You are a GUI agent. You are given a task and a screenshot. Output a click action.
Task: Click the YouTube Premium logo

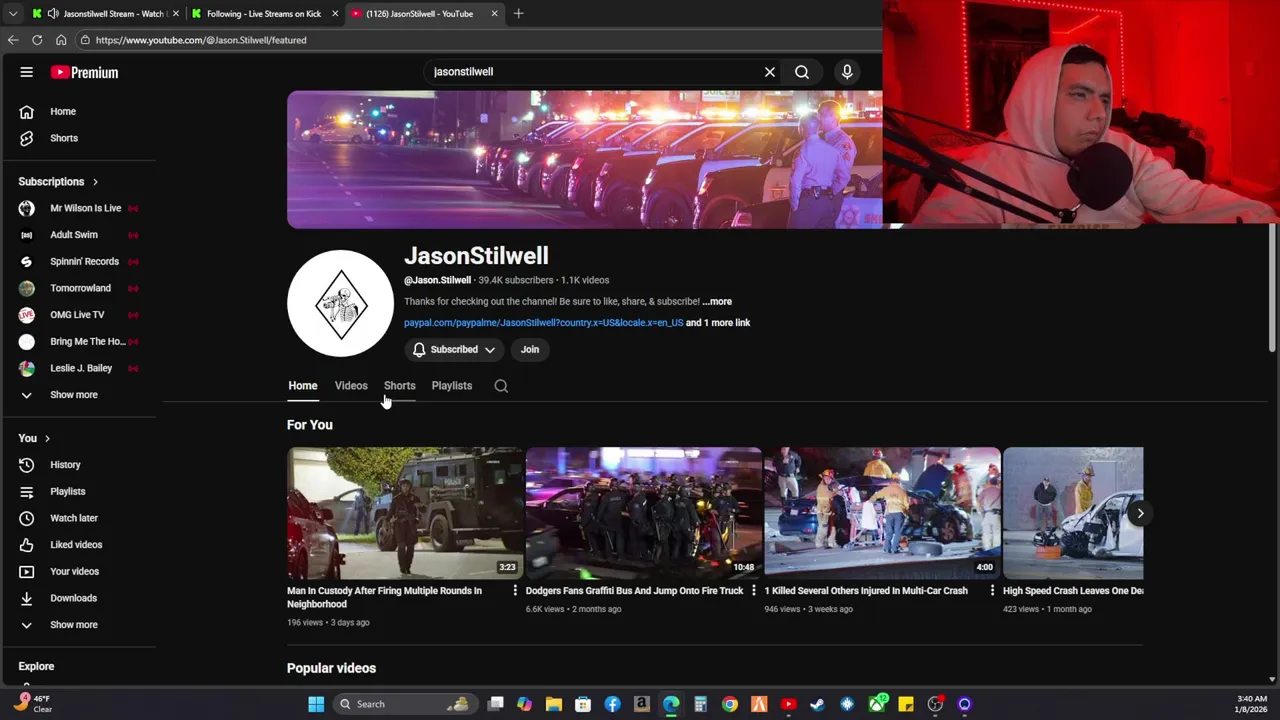85,72
